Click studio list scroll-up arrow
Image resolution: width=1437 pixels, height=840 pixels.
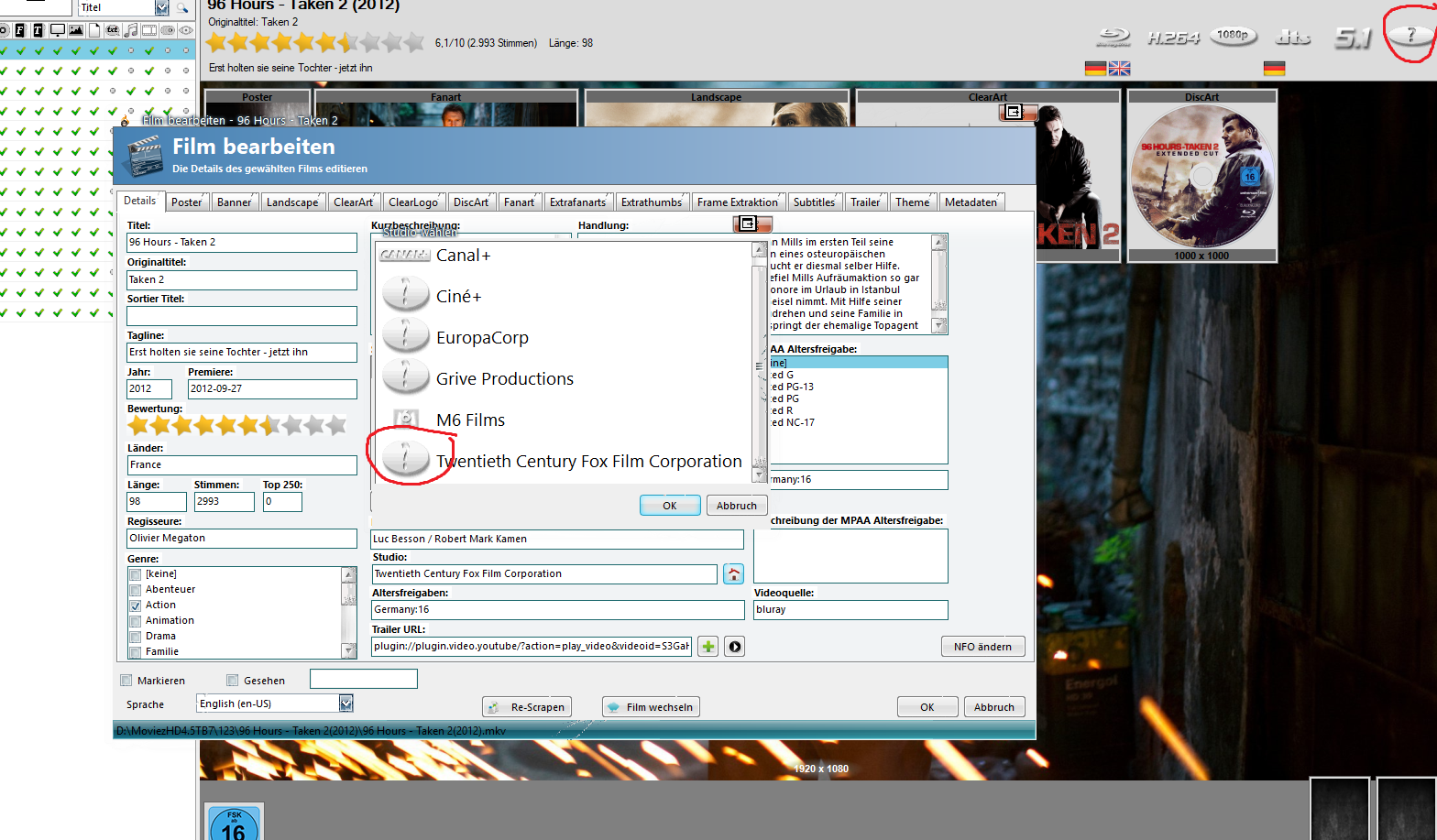click(x=759, y=250)
